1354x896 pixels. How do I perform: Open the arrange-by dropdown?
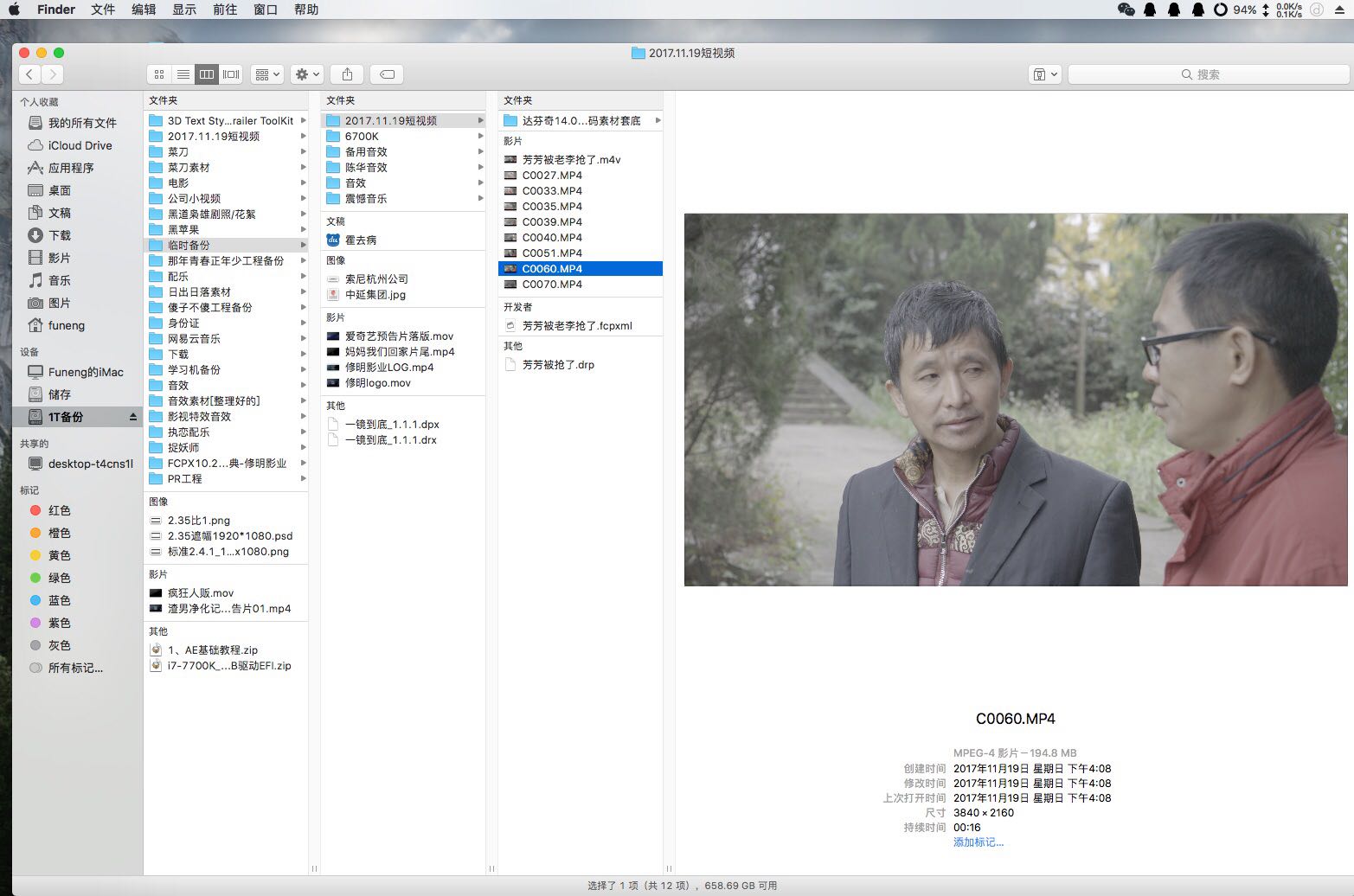[x=267, y=74]
